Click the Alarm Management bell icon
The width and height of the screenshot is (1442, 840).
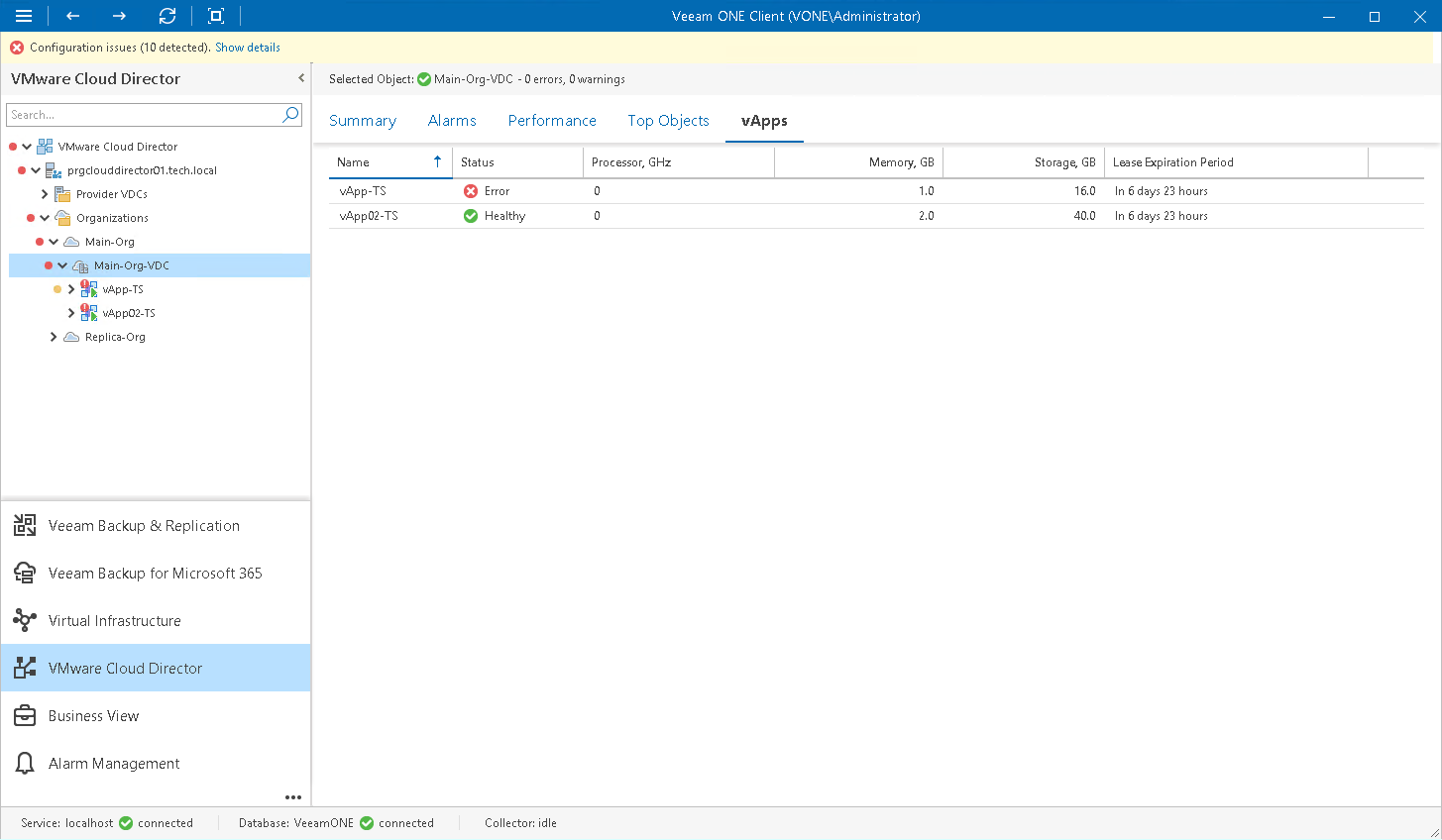coord(25,764)
